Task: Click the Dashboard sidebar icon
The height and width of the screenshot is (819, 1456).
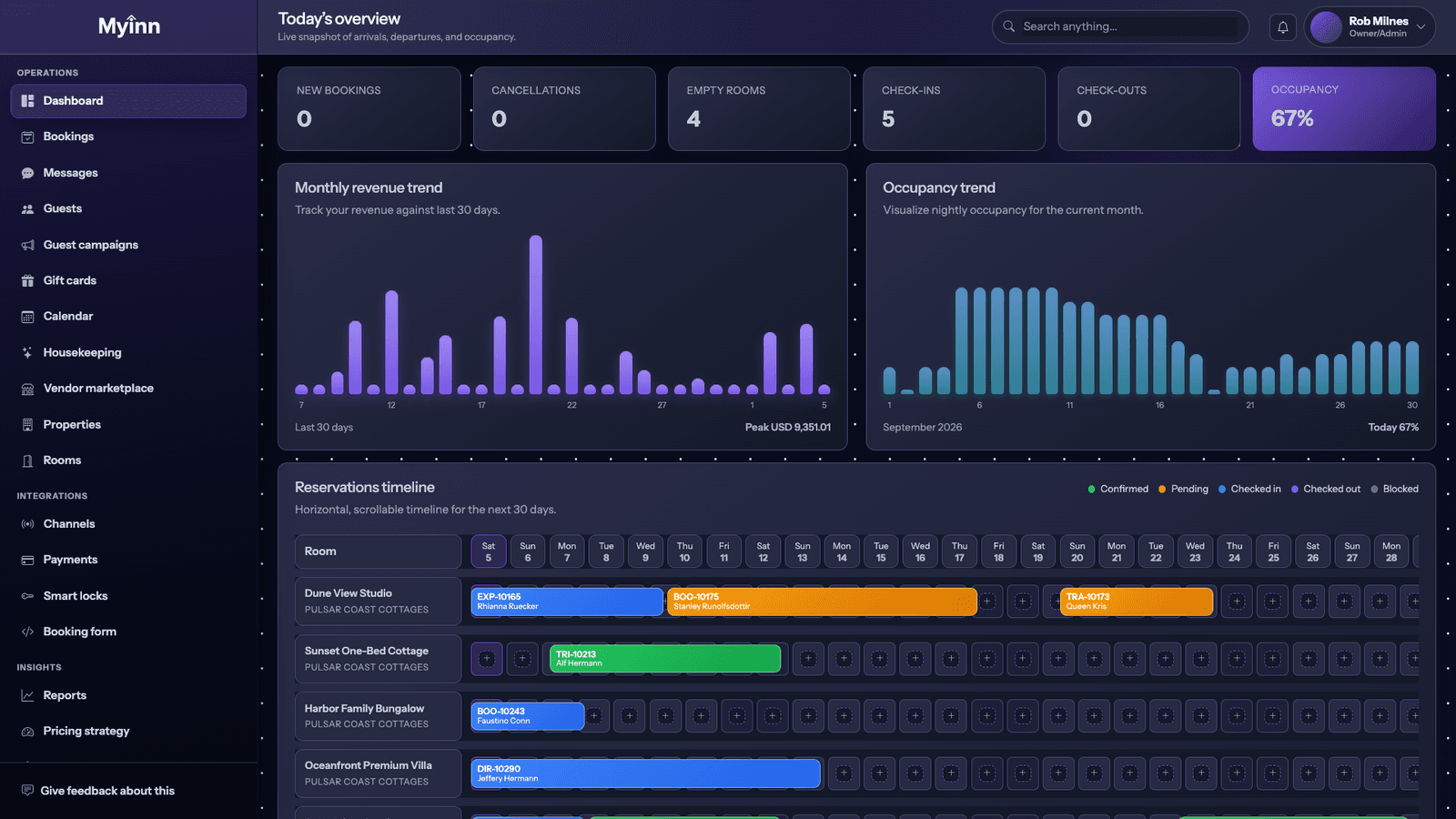Action: tap(27, 101)
